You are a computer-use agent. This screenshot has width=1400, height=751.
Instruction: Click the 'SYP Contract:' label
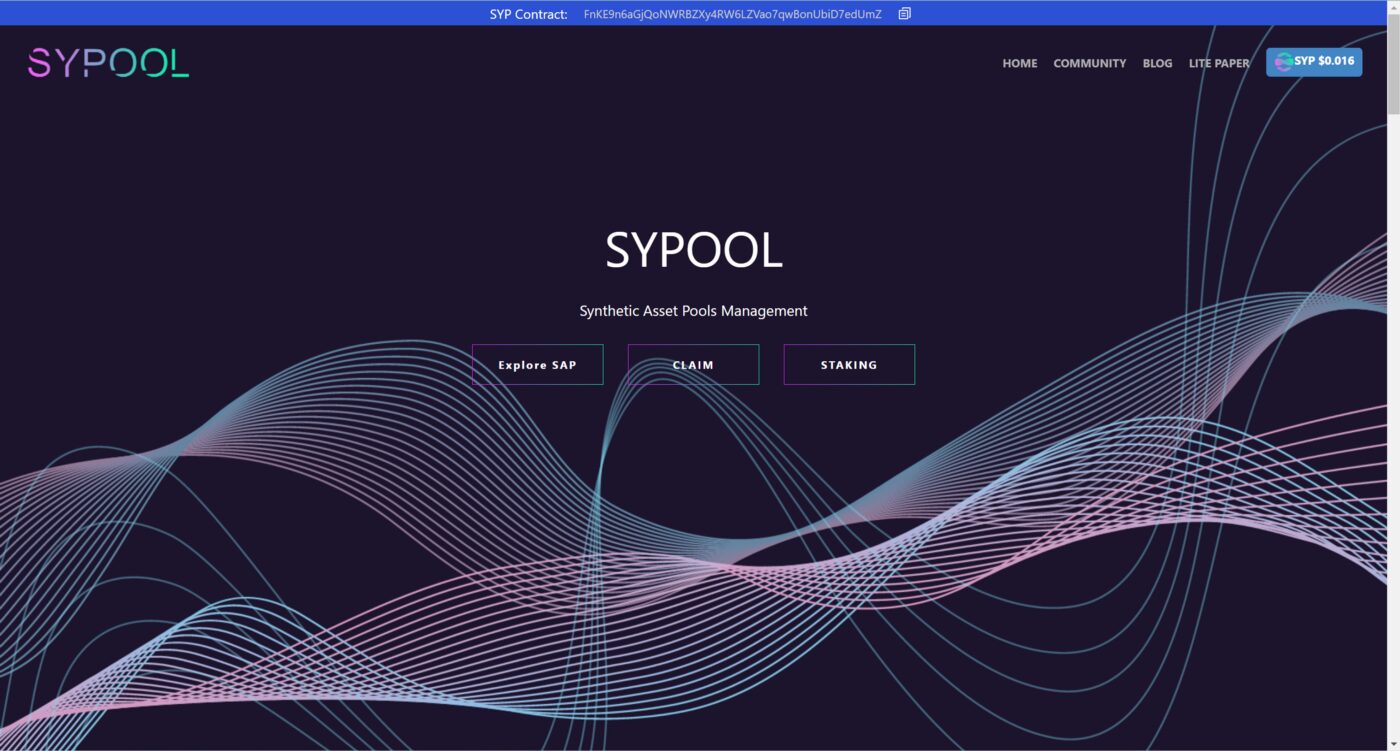529,14
